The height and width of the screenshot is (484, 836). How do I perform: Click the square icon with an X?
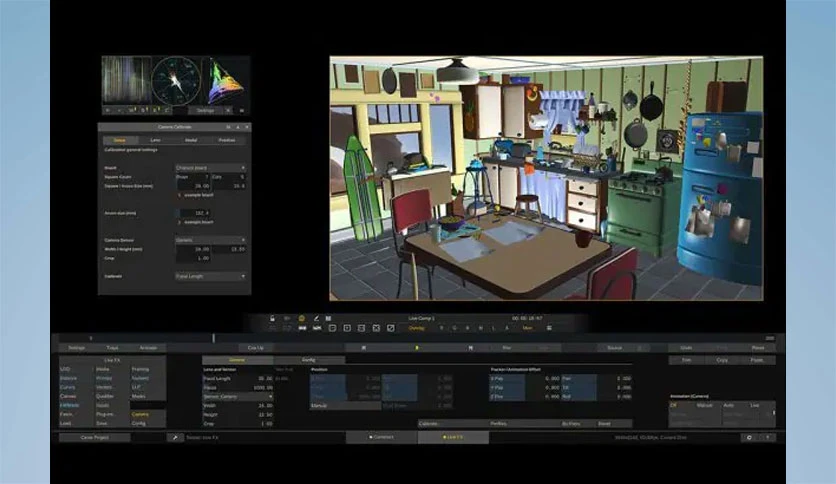click(376, 328)
